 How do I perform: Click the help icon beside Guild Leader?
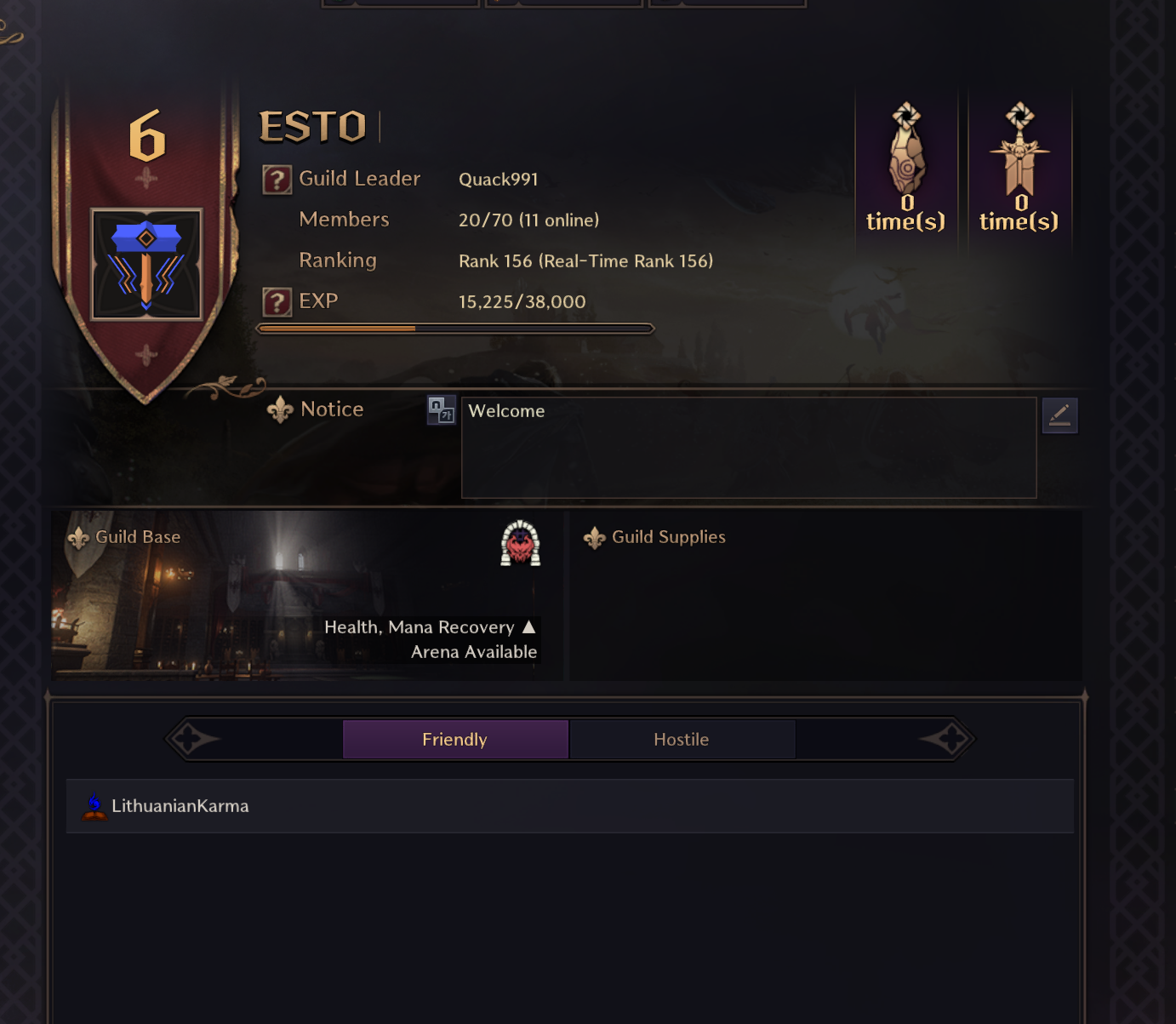tap(277, 180)
